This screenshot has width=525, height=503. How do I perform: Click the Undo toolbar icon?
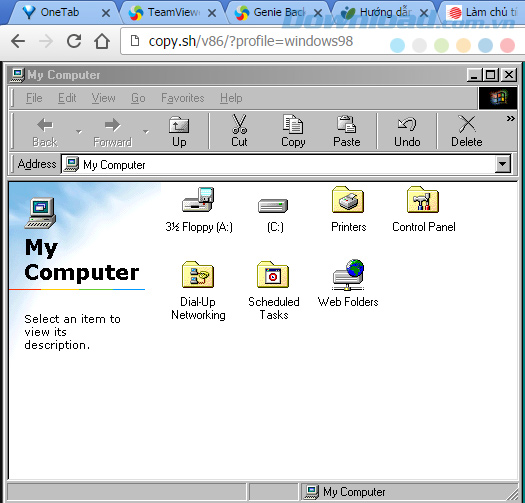coord(407,124)
